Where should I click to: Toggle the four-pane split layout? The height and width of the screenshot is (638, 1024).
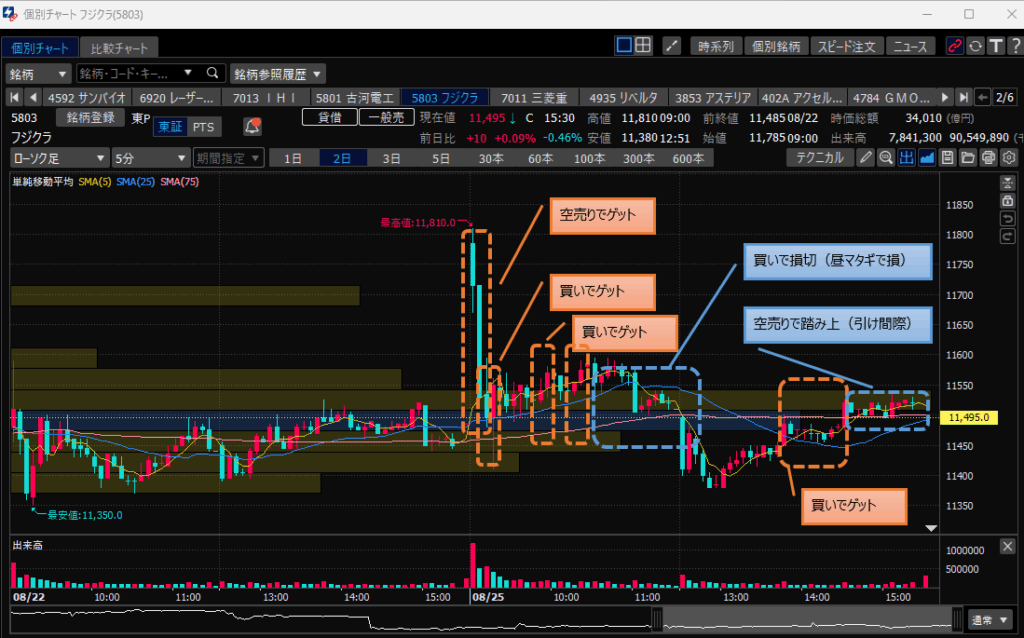(x=643, y=46)
